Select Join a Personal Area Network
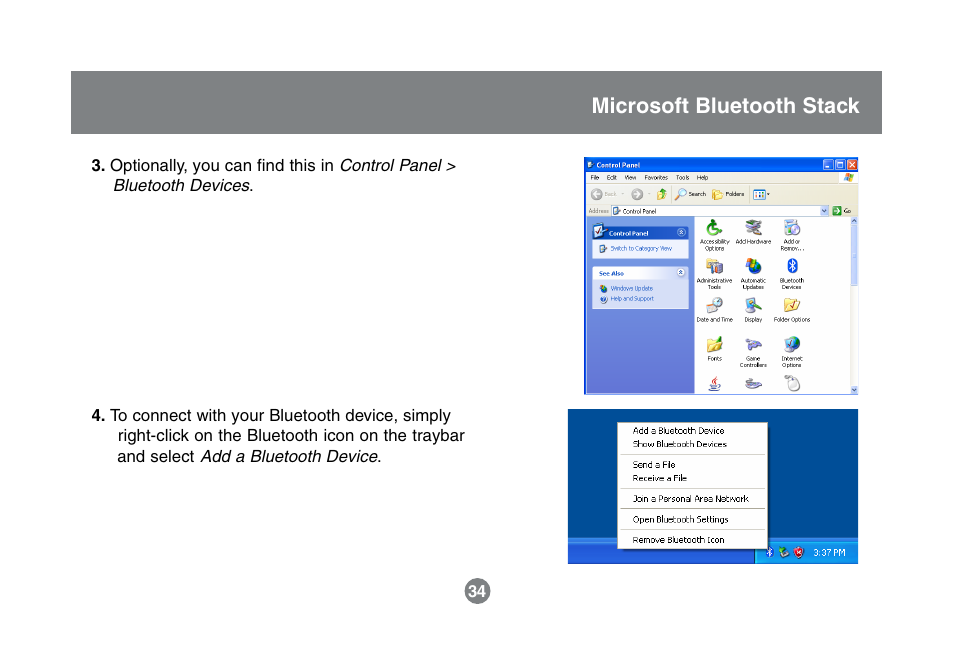The width and height of the screenshot is (954, 664). [x=691, y=498]
